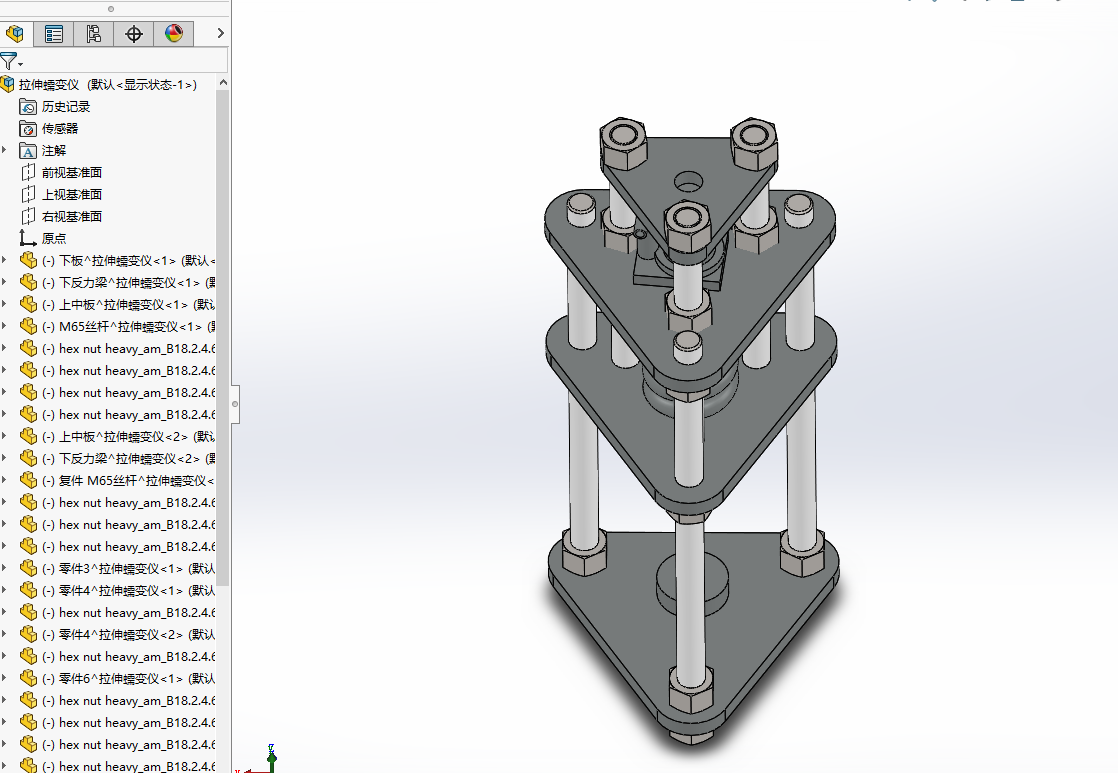Screen dimensions: 1118x773
Task: Click the feature tree vertical scrollbar thumb
Action: (222, 337)
